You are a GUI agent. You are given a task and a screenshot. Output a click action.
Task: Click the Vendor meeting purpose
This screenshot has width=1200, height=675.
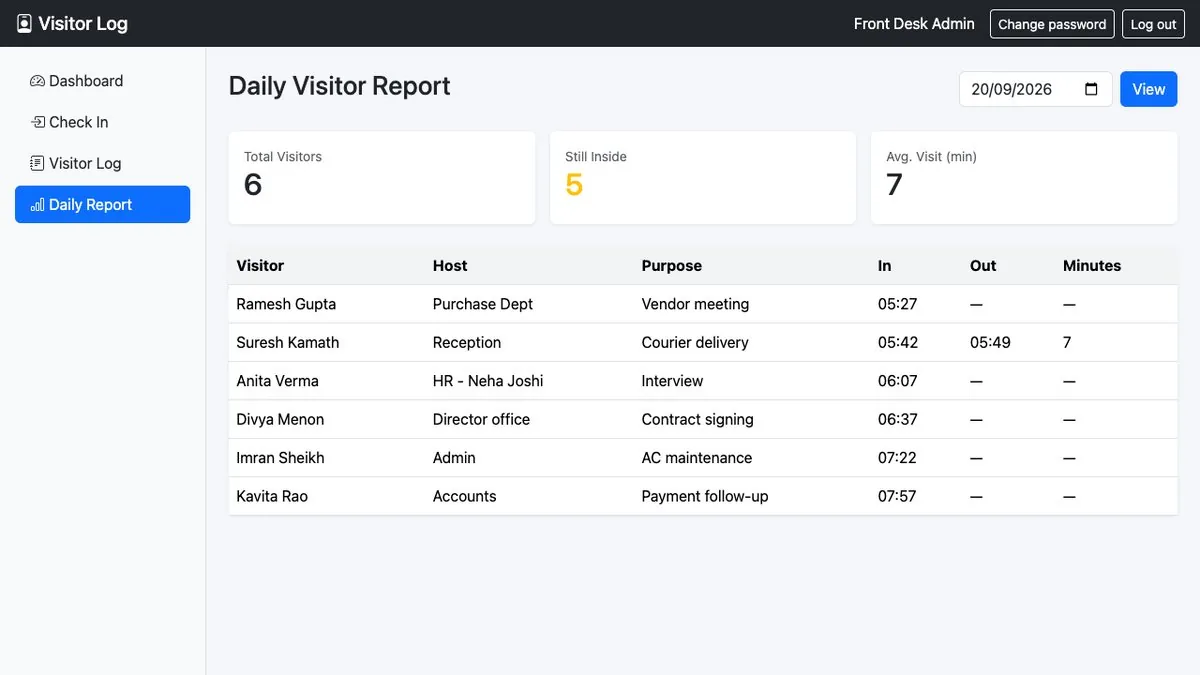click(x=695, y=304)
